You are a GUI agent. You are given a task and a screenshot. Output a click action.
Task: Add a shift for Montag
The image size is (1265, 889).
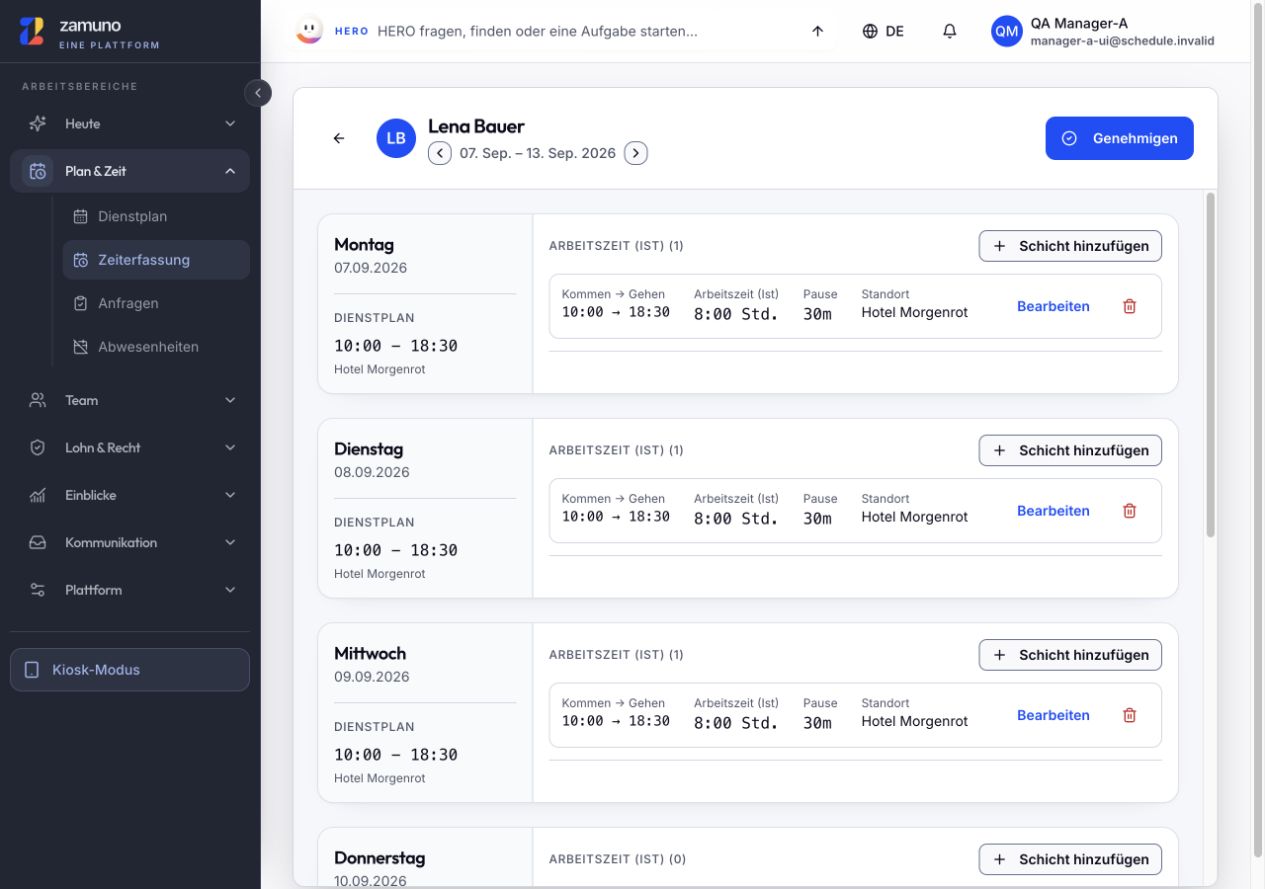[x=1070, y=246]
